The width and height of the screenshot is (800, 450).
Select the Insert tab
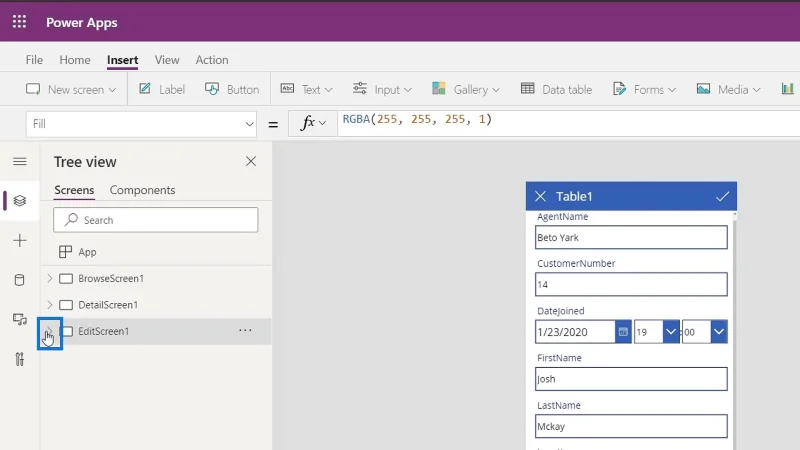(122, 60)
